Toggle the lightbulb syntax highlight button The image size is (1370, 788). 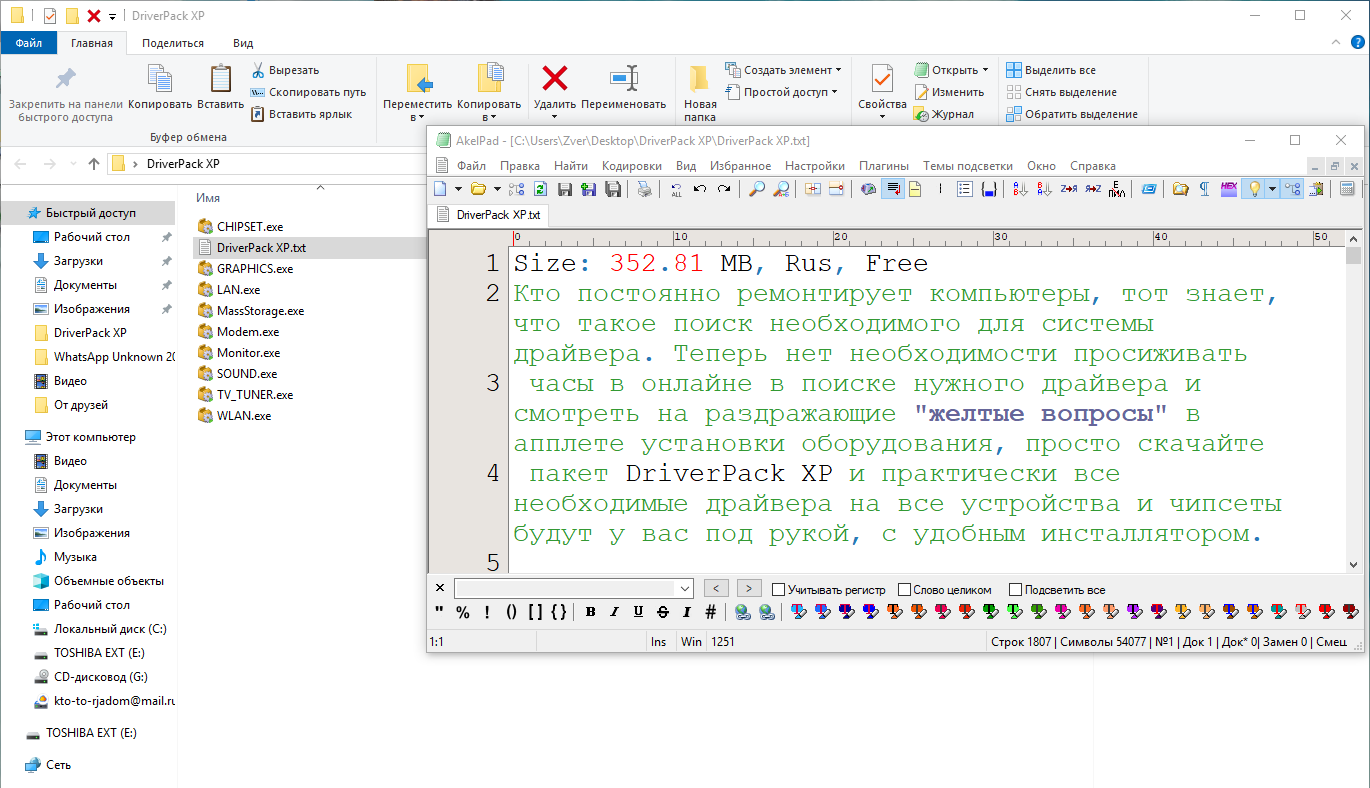1254,188
